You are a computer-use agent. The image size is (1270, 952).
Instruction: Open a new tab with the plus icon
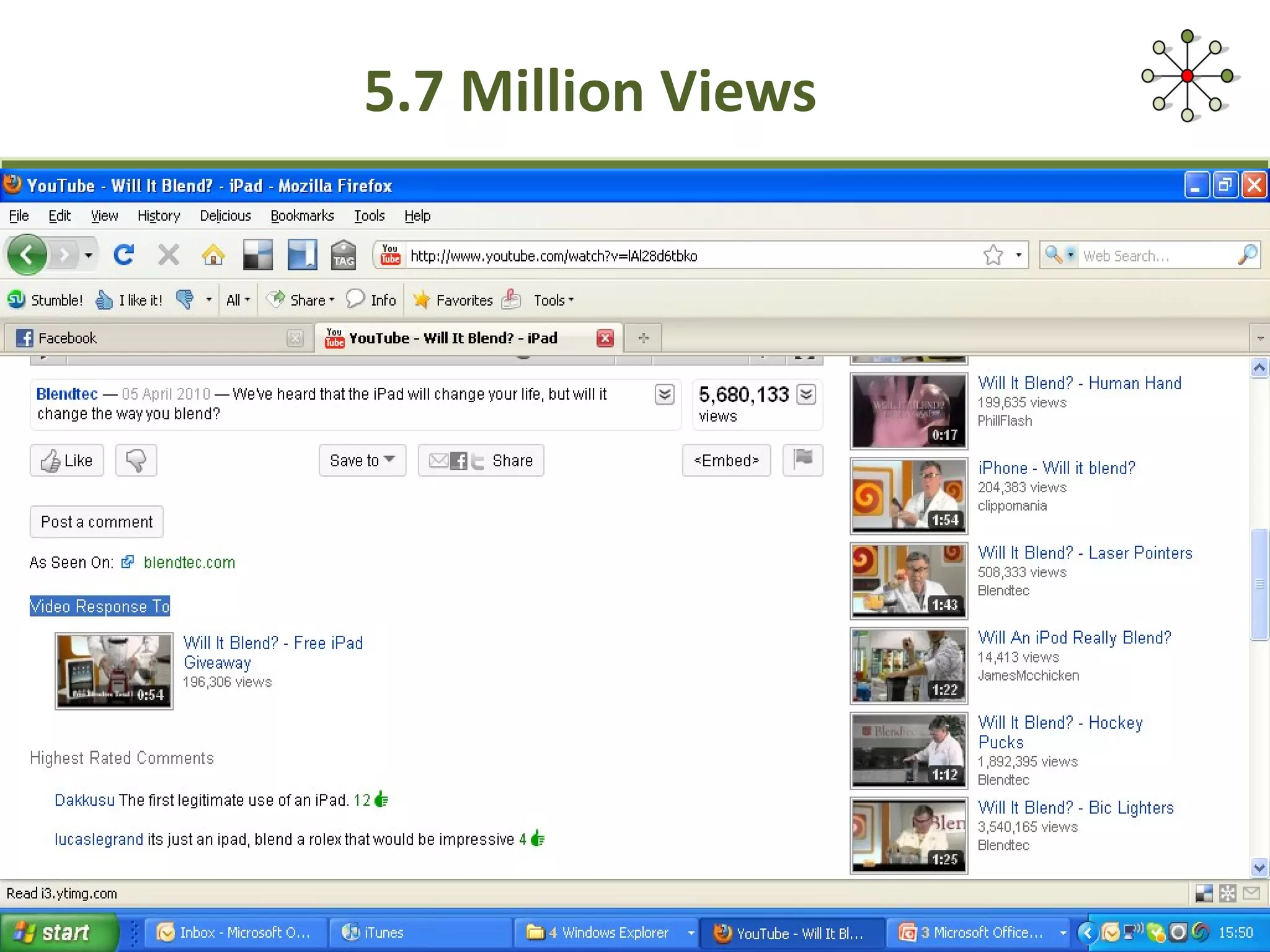[x=643, y=338]
